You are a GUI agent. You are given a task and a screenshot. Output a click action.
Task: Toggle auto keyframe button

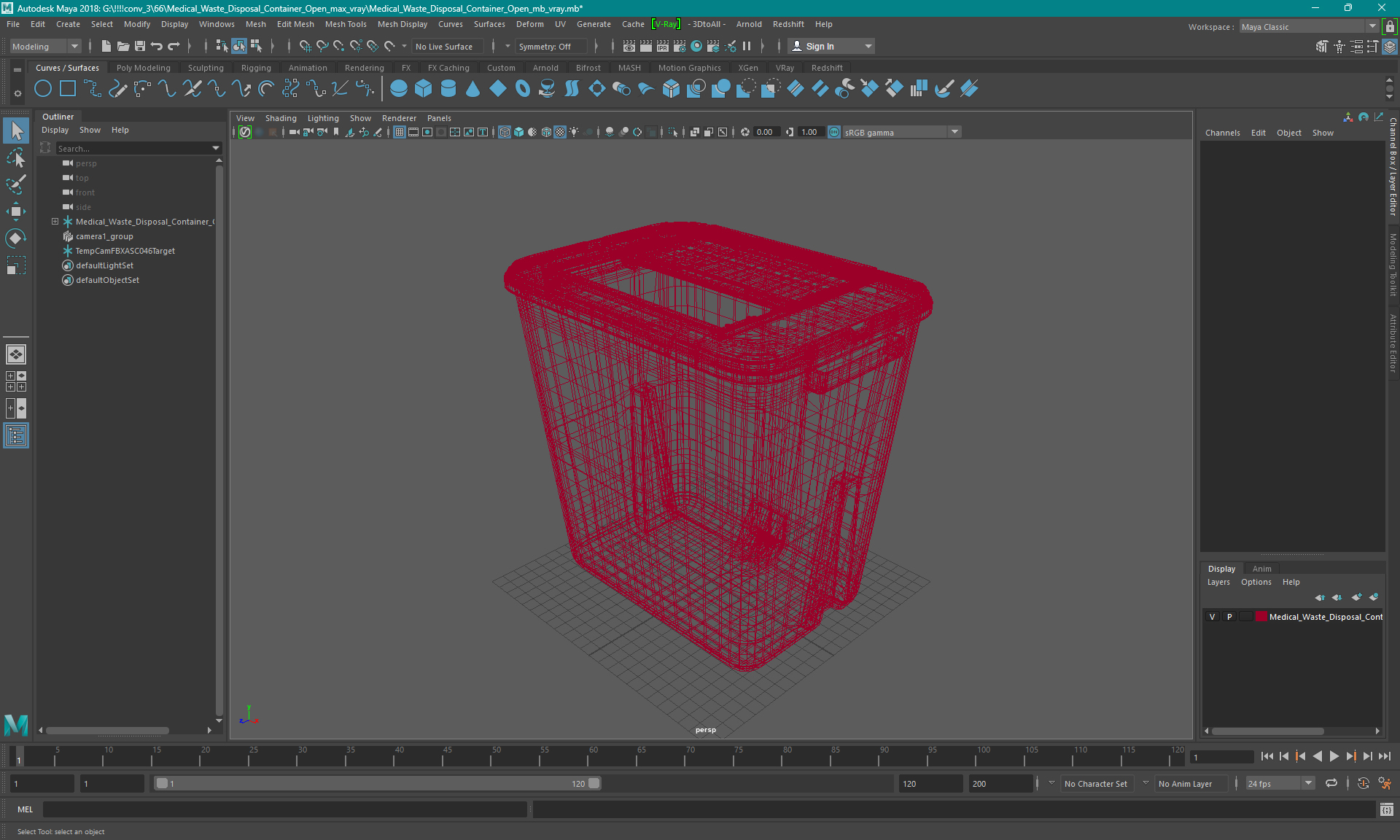coord(1363,783)
